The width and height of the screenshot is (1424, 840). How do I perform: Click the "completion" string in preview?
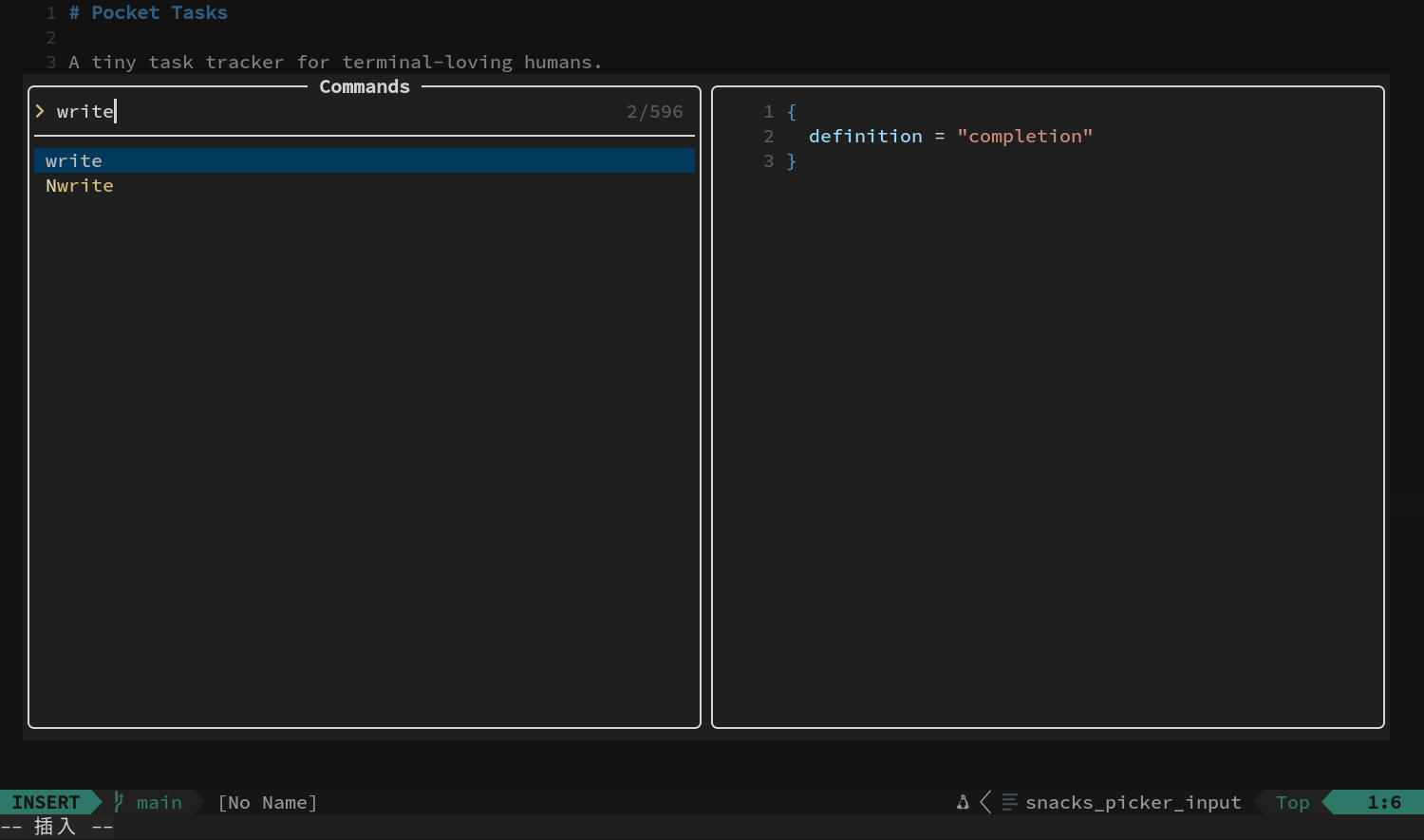(1025, 136)
